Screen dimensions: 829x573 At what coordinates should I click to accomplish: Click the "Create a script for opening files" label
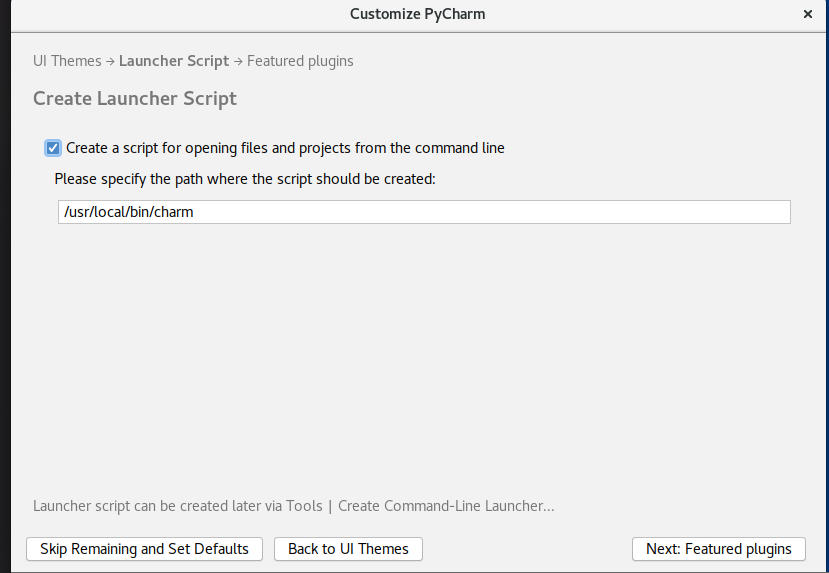point(285,148)
